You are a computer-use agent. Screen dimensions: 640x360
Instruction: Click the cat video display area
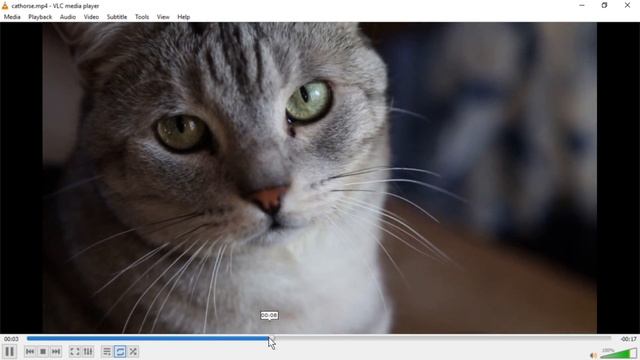click(x=320, y=178)
